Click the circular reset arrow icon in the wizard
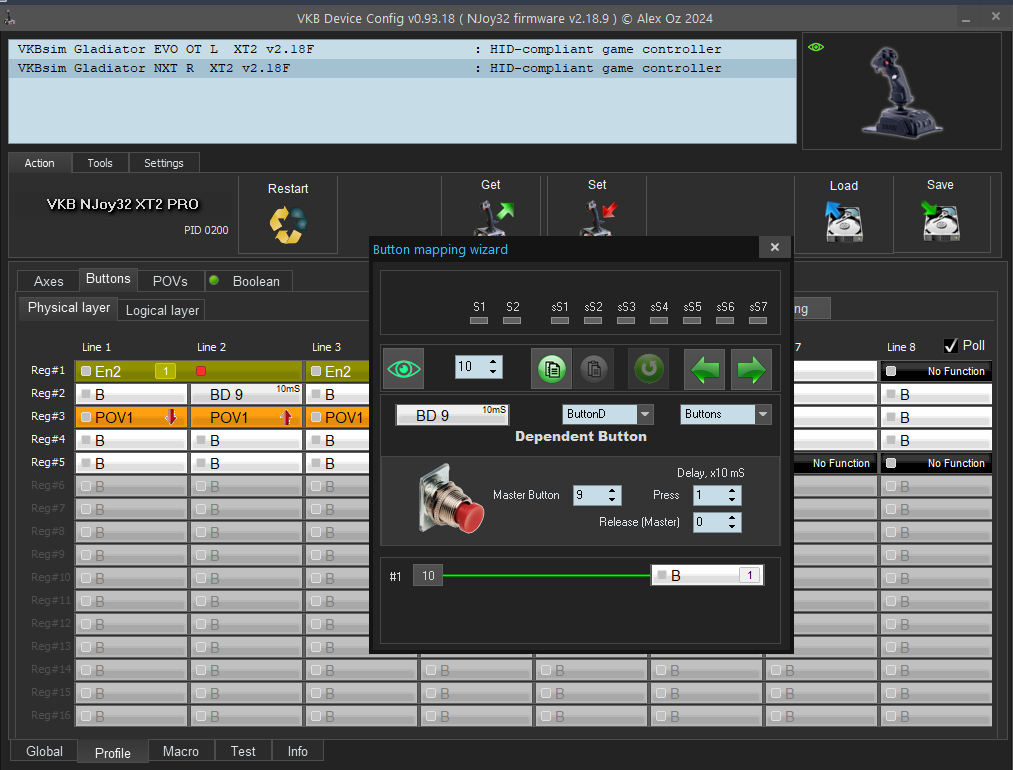The image size is (1013, 770). coord(649,369)
